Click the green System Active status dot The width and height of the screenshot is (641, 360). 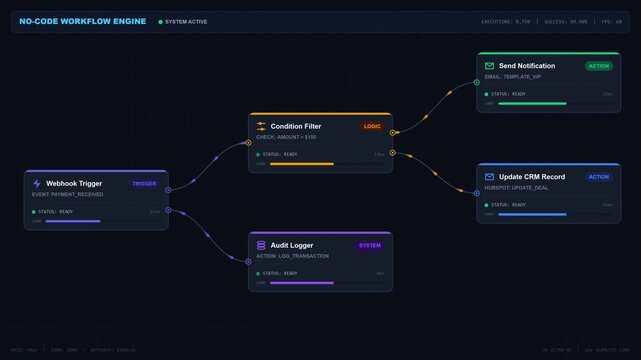[160, 22]
